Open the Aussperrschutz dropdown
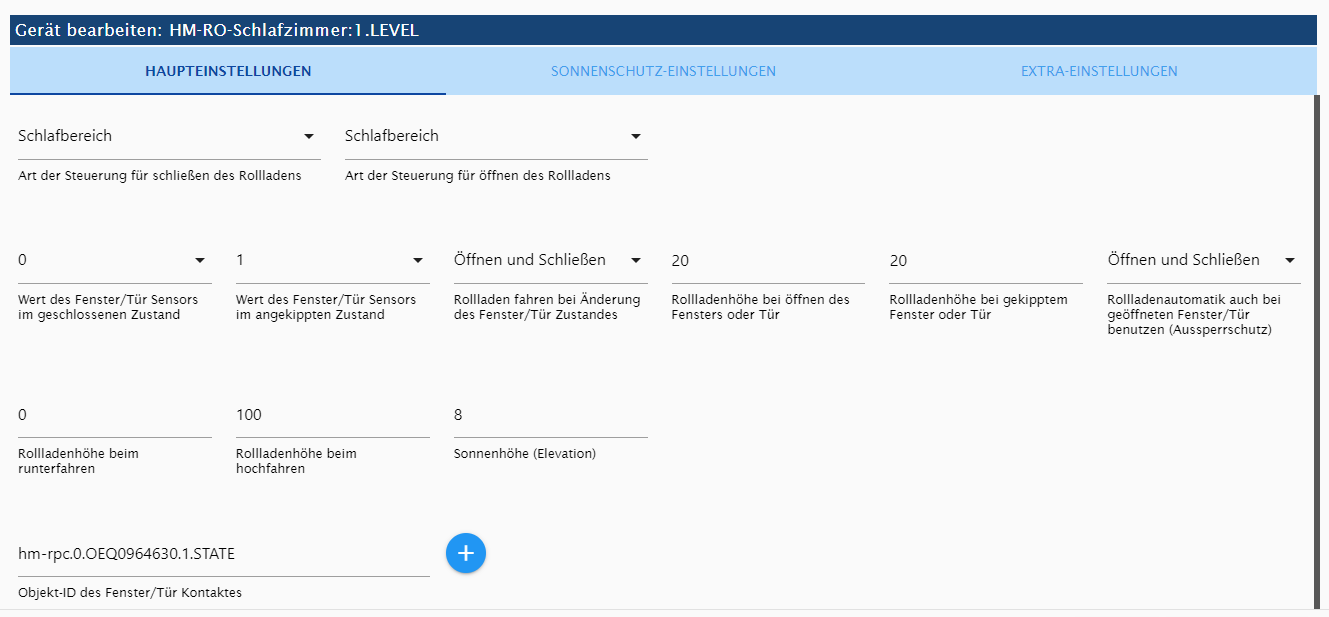 click(x=1204, y=260)
